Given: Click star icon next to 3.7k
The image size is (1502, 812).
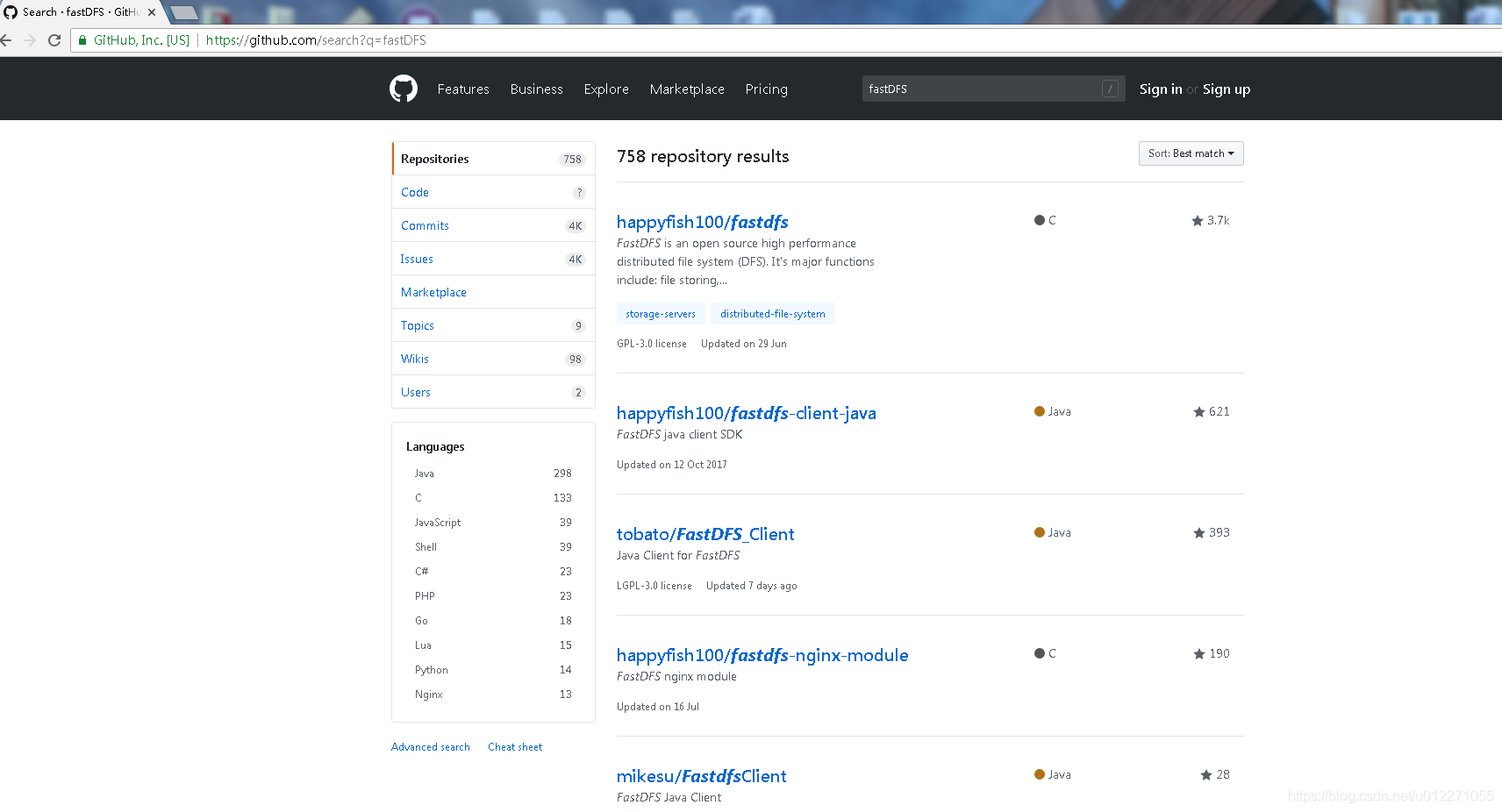Looking at the screenshot, I should tap(1198, 221).
